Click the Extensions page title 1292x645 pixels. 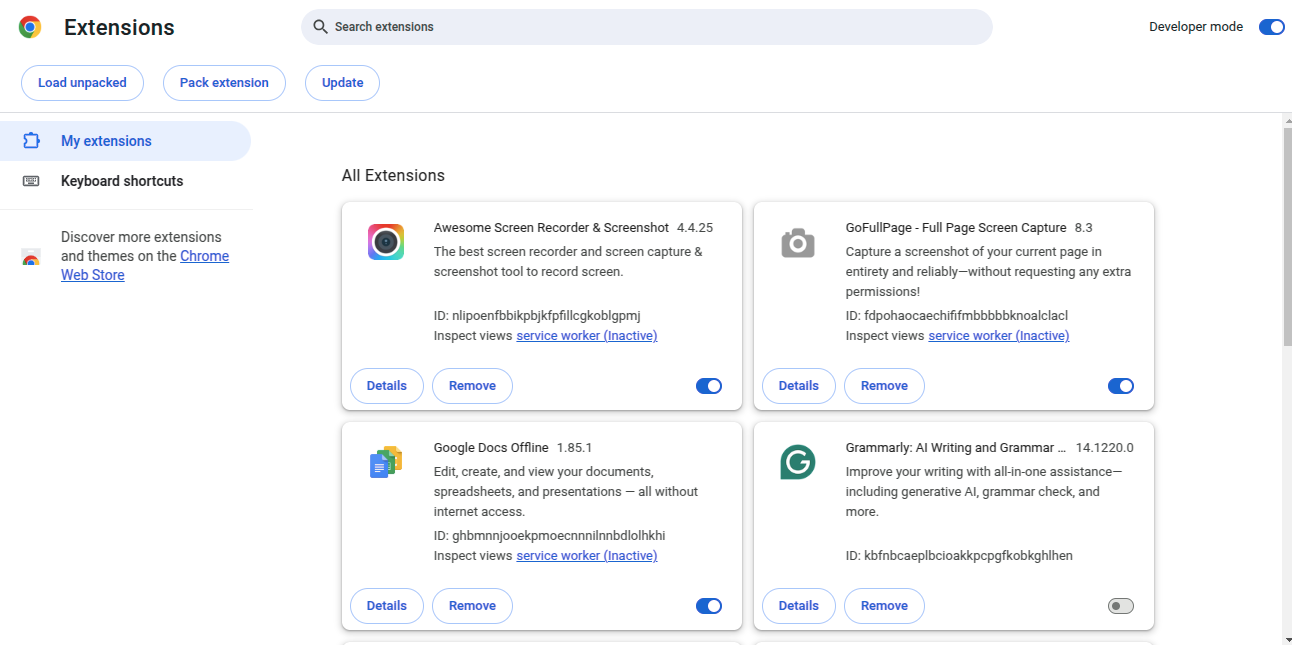(x=119, y=28)
